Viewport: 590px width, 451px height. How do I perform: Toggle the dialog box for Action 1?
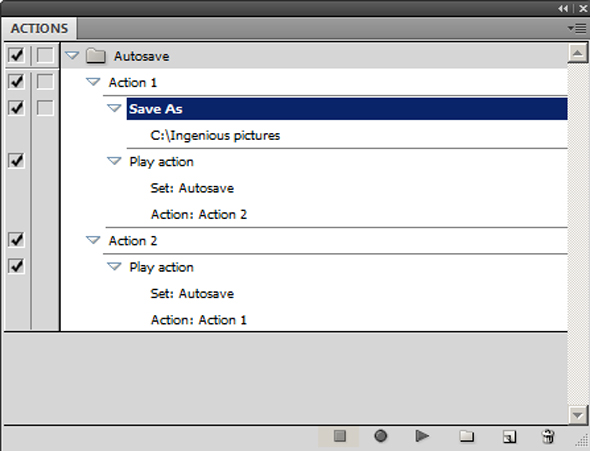point(45,82)
